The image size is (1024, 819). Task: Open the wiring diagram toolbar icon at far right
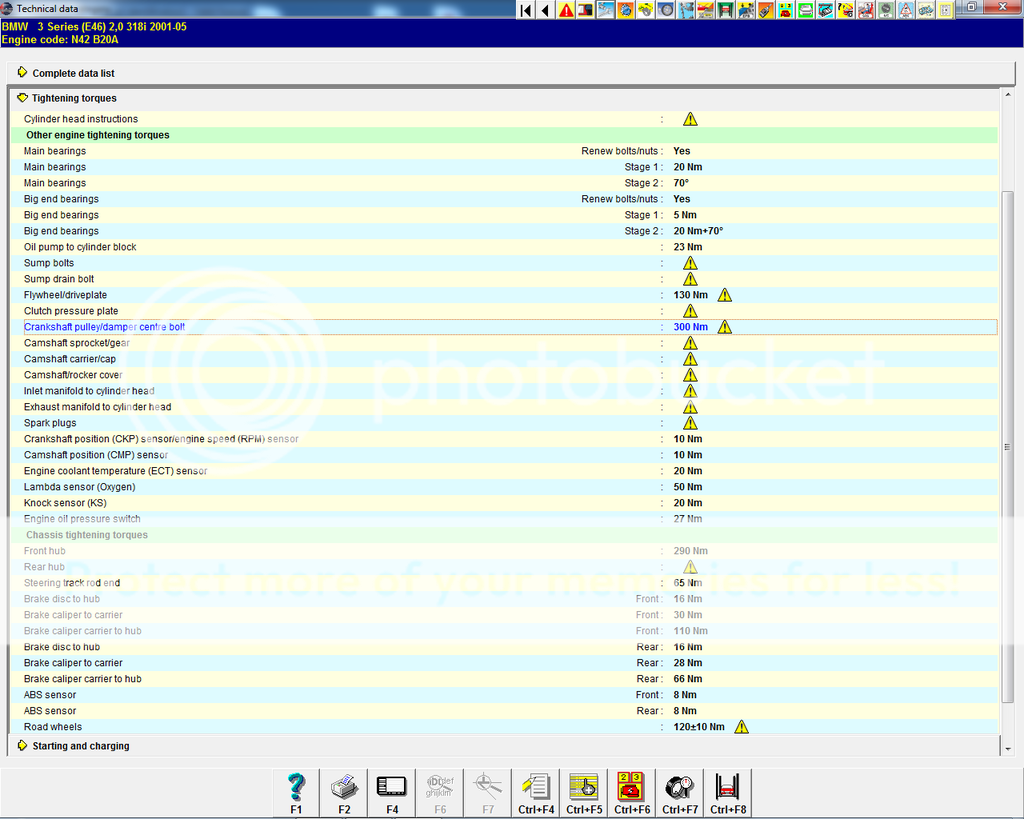945,10
